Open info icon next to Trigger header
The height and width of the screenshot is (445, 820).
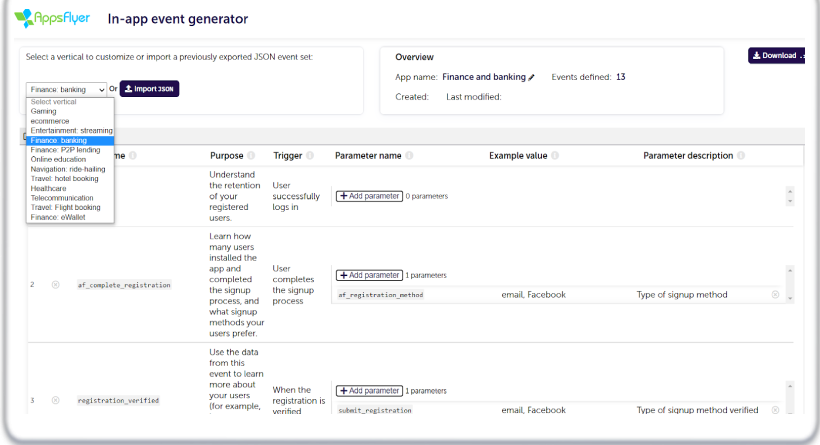(x=310, y=155)
